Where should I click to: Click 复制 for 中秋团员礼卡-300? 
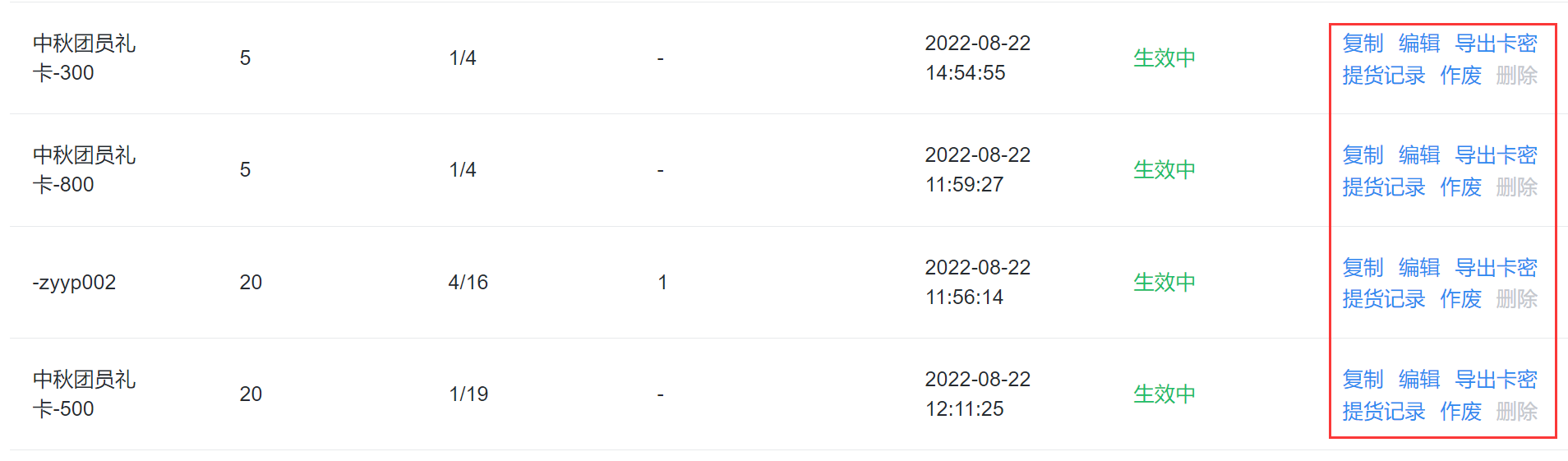click(x=1363, y=43)
